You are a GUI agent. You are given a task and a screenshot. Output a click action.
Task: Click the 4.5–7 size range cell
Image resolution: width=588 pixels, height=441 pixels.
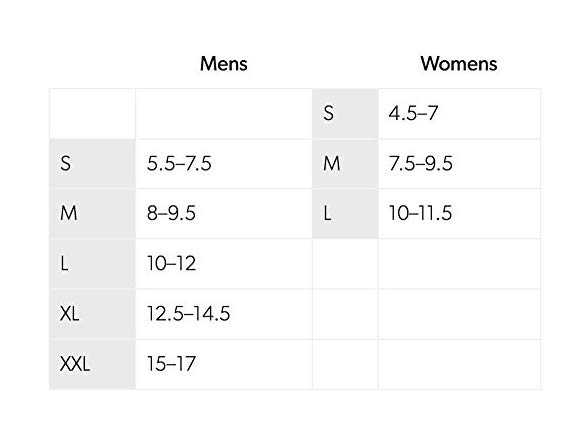pos(459,114)
